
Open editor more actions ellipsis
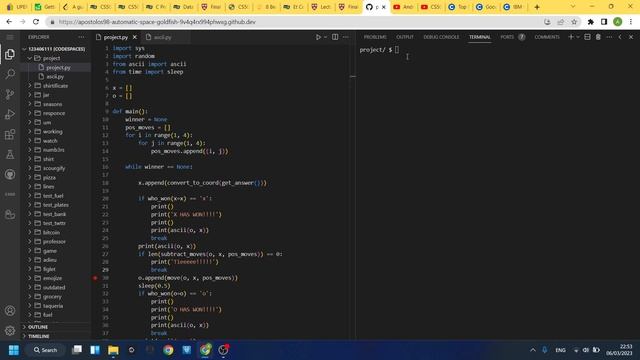pyautogui.click(x=346, y=37)
